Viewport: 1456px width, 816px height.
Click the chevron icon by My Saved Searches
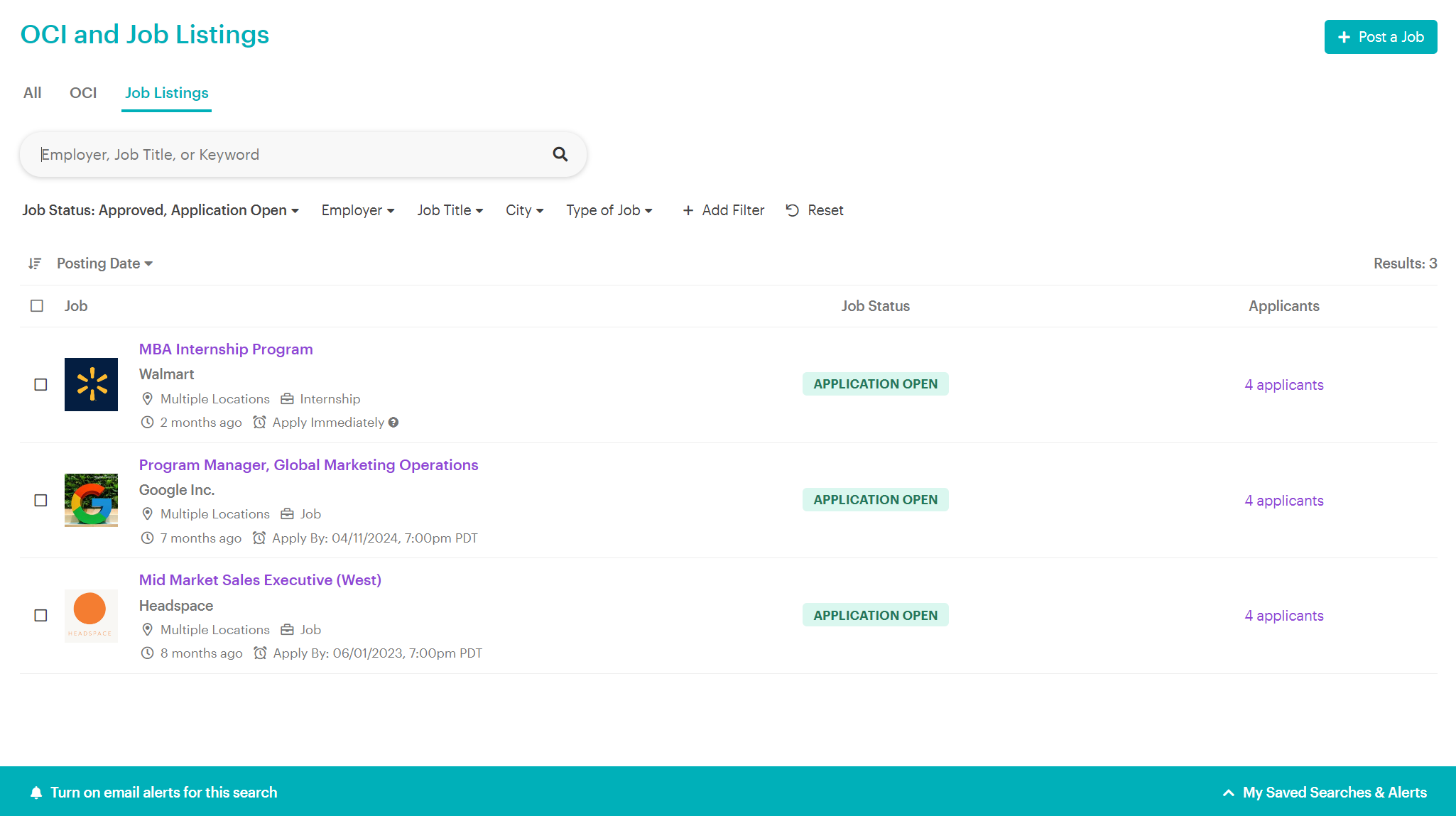1229,793
